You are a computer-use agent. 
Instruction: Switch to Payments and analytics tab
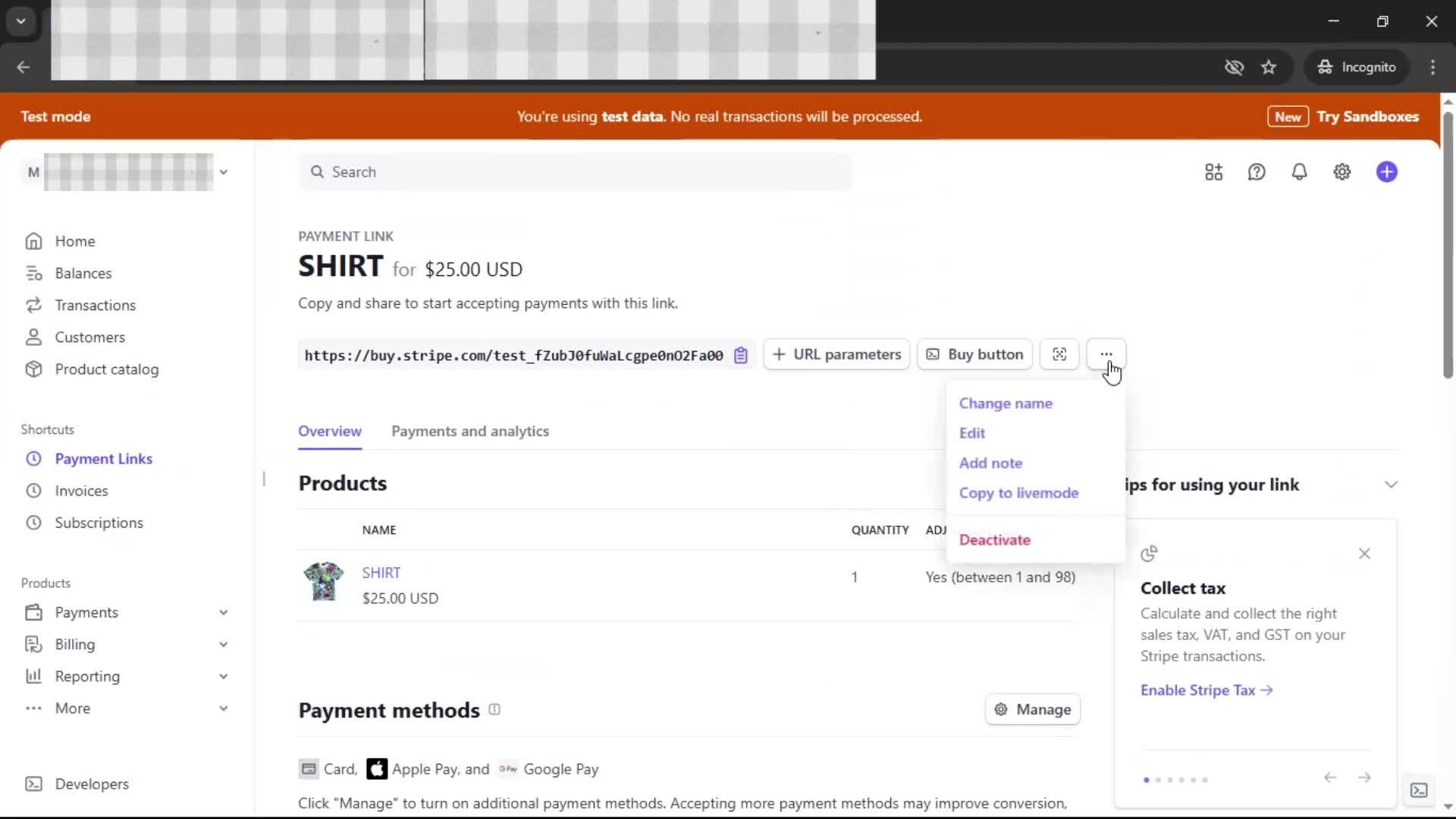470,431
